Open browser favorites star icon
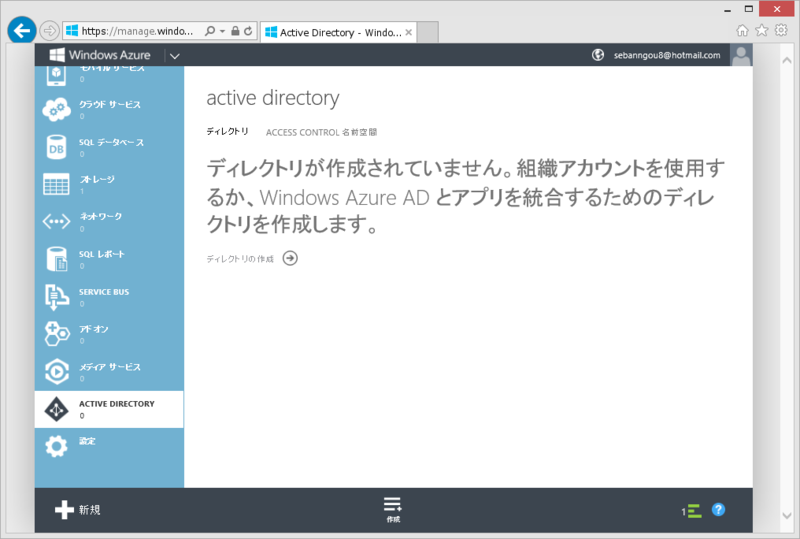The width and height of the screenshot is (800, 539). point(762,31)
